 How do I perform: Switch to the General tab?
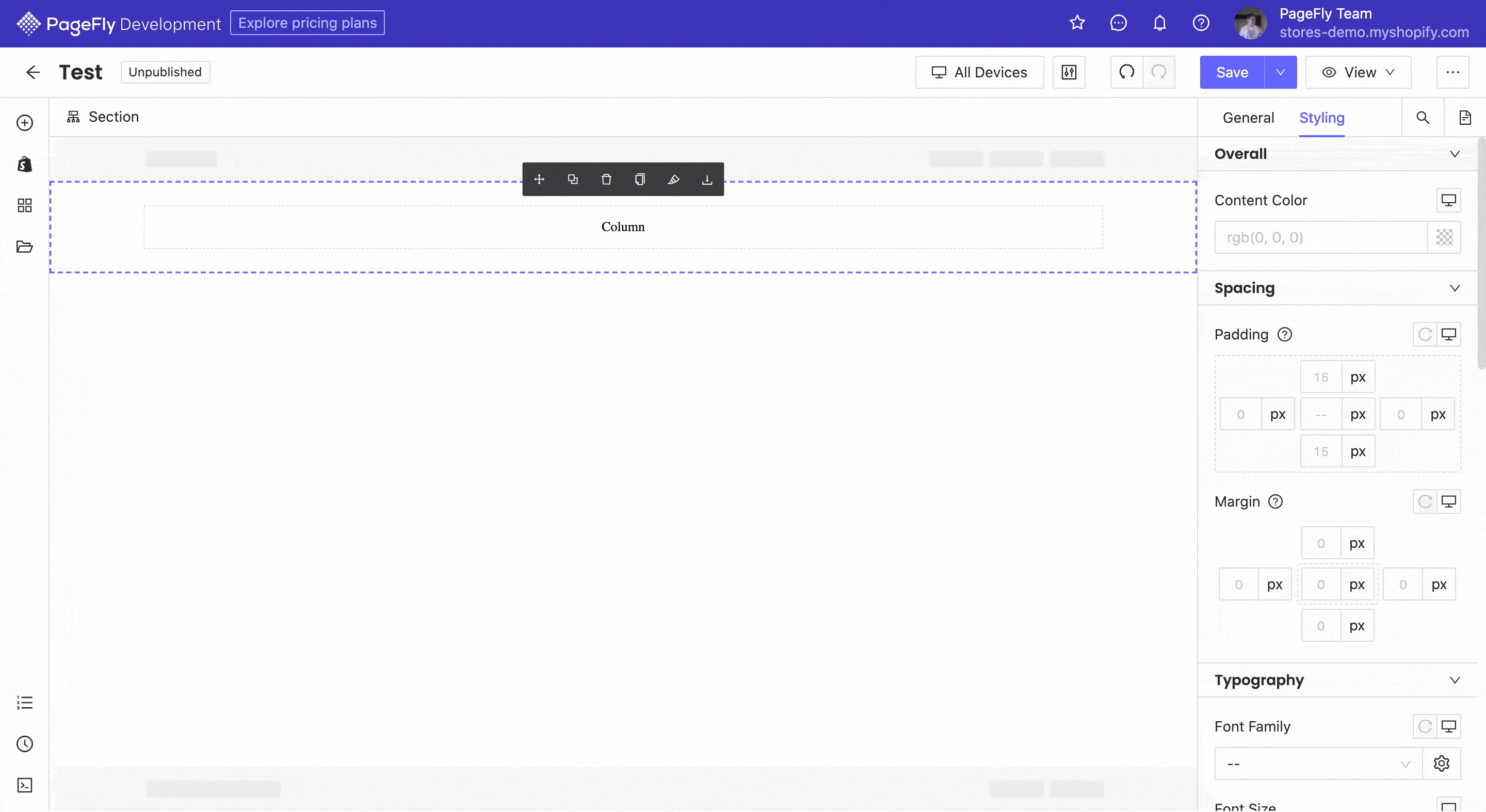click(x=1248, y=118)
